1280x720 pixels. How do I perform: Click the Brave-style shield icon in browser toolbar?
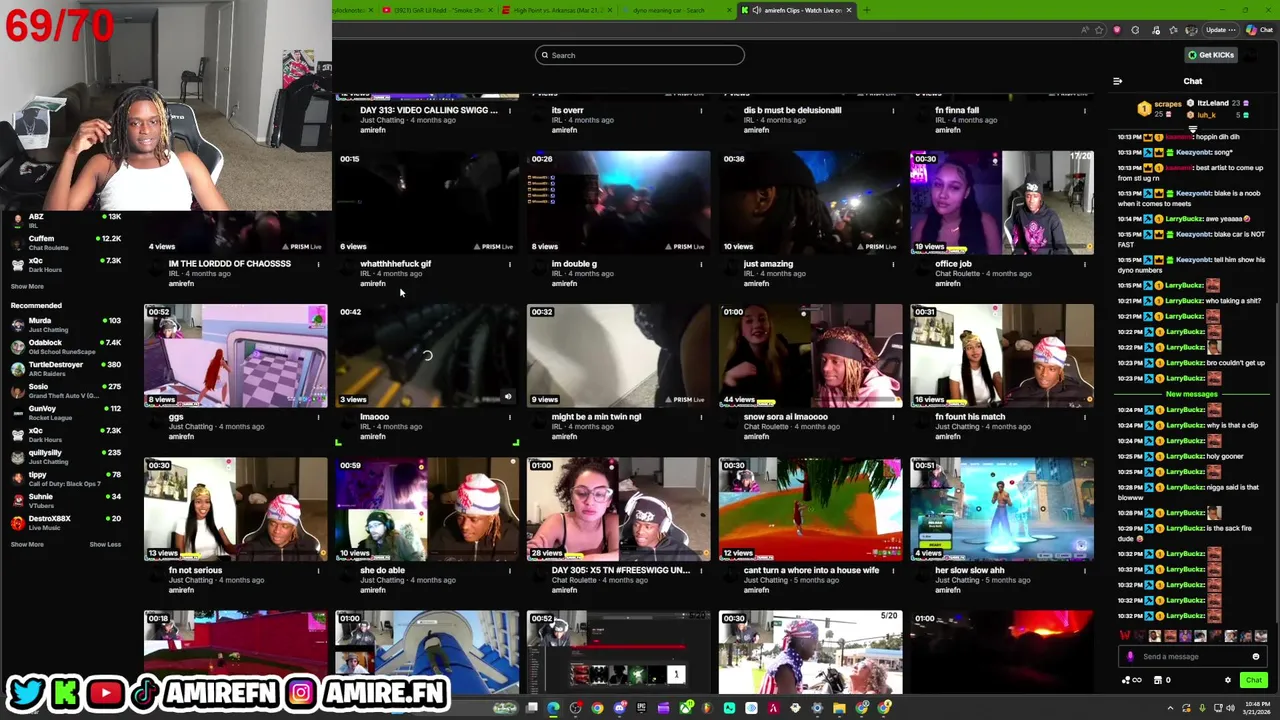pos(1117,30)
